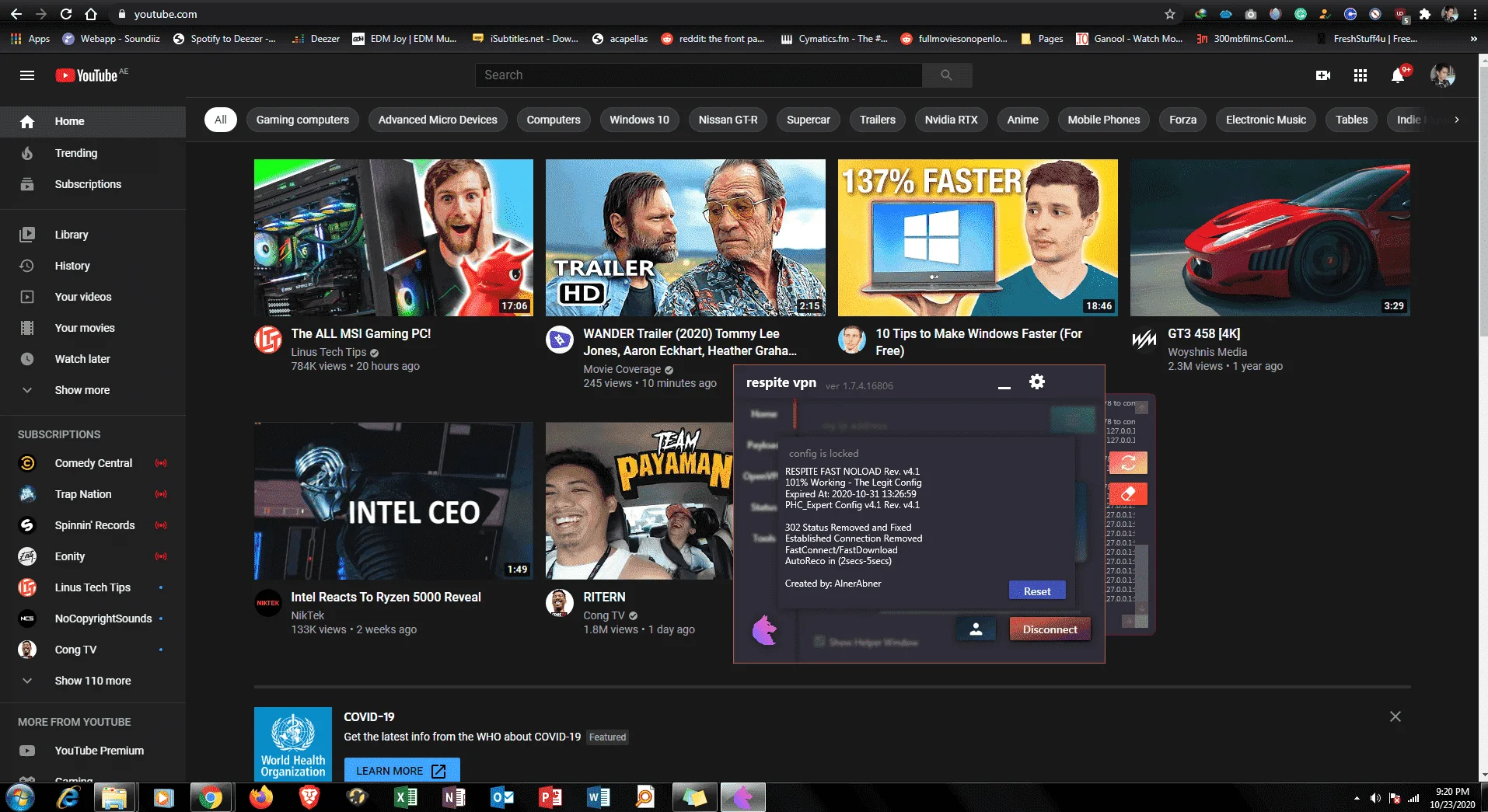Open the YouTube account avatar menu
Viewport: 1488px width, 812px height.
pos(1443,75)
